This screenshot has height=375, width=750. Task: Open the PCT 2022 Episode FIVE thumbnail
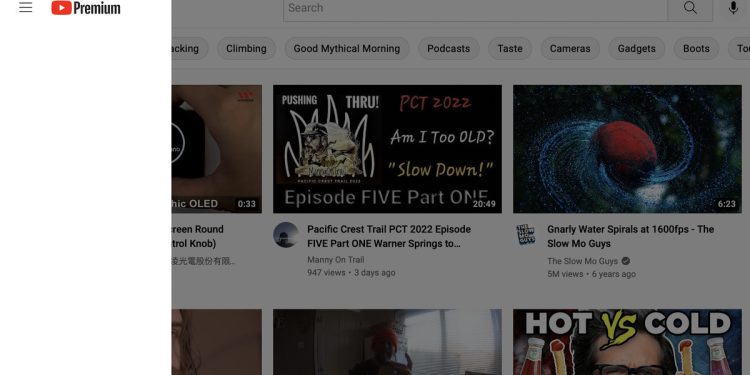[387, 149]
